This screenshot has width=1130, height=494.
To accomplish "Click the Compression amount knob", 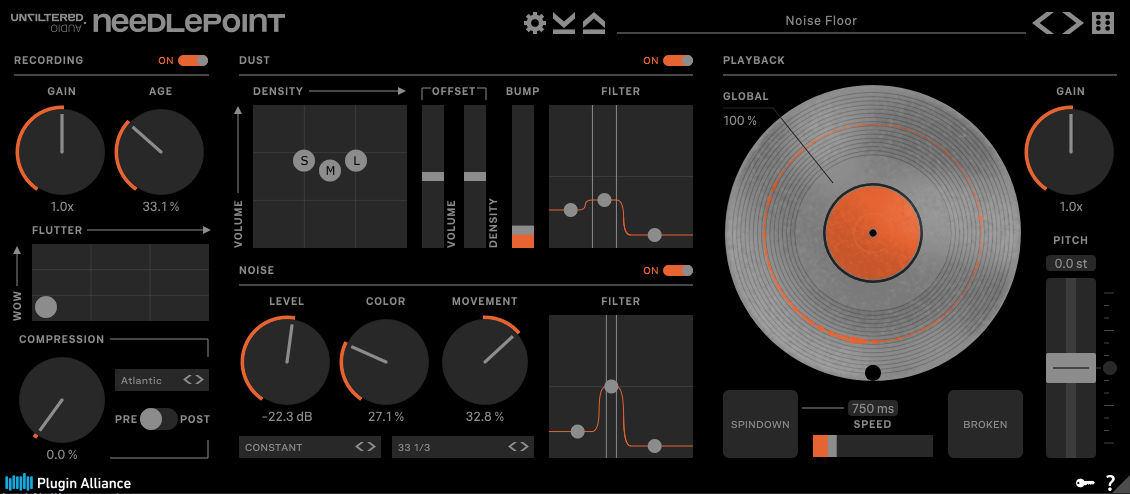I will coord(62,400).
